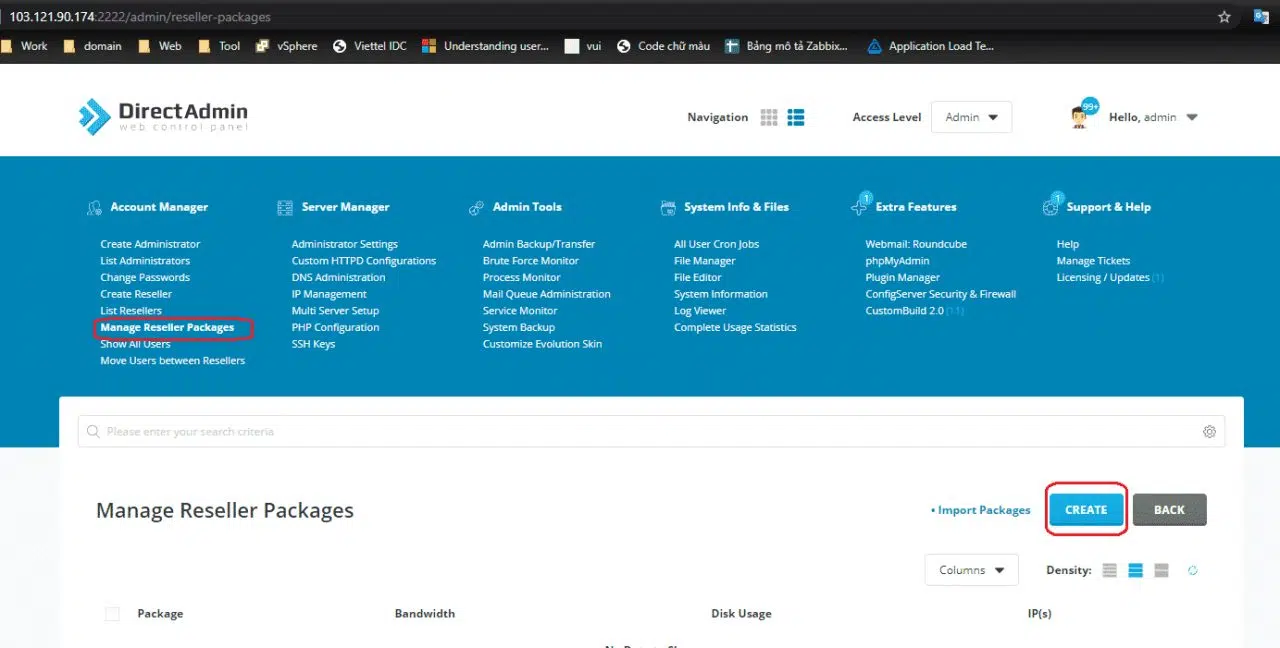
Task: Open phpMyAdmin link
Action: point(899,261)
